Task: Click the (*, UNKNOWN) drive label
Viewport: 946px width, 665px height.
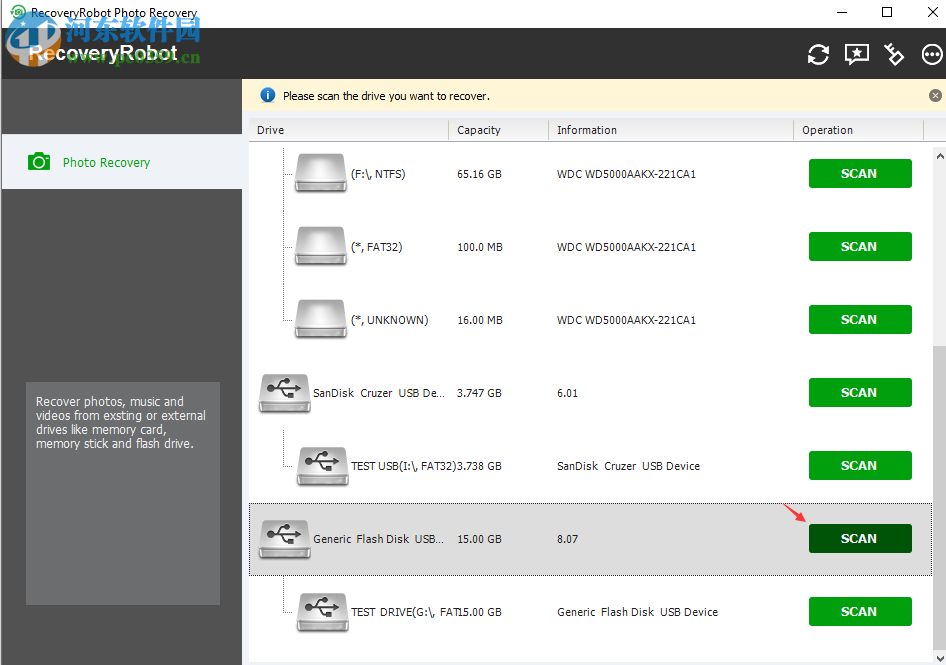Action: (390, 320)
